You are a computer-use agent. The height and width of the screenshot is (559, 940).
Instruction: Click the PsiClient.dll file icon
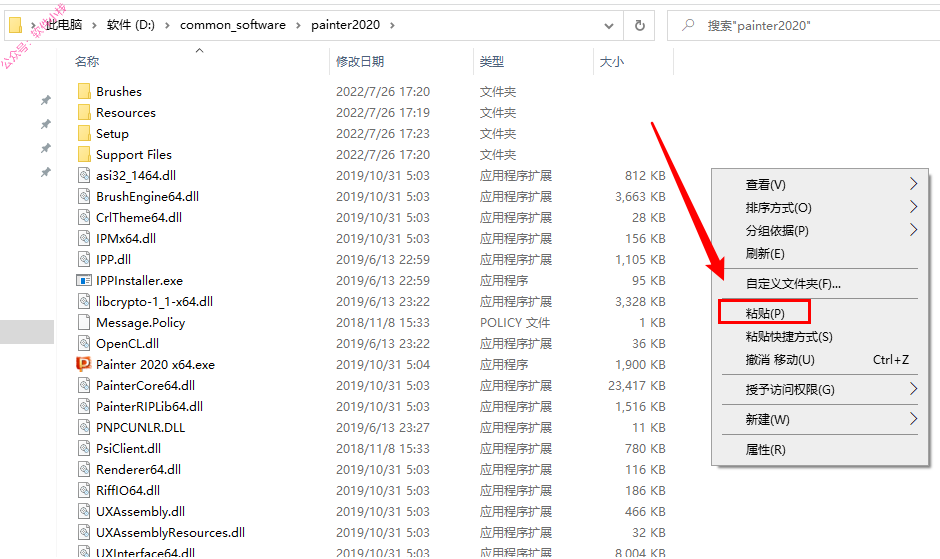click(84, 448)
